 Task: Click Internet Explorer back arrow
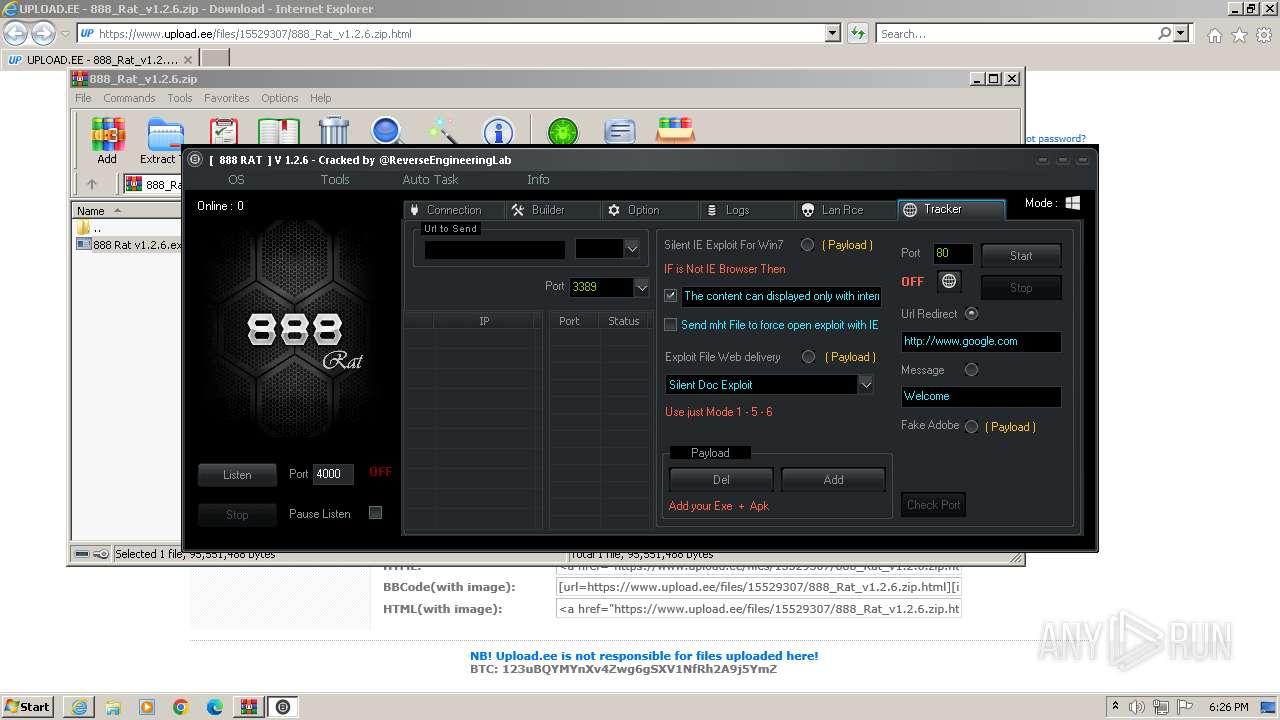16,33
